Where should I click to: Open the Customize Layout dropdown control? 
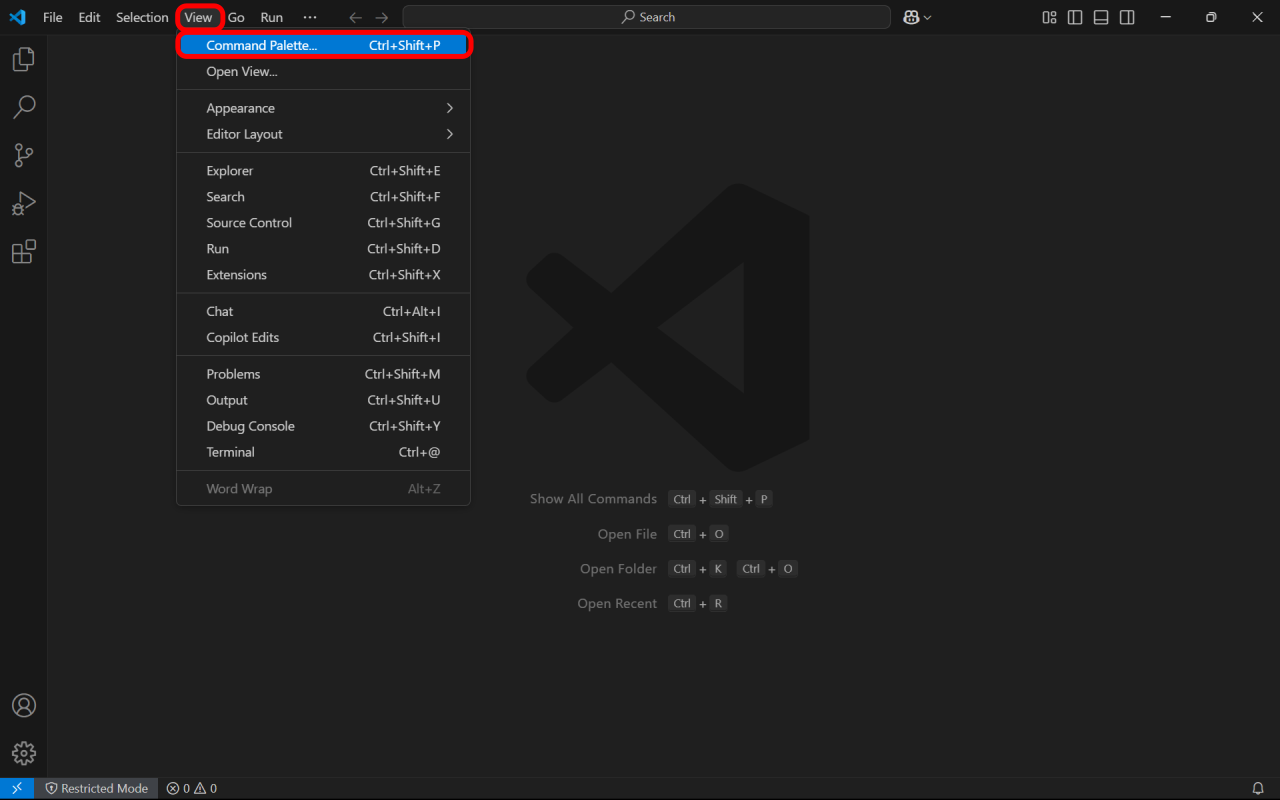1048,17
